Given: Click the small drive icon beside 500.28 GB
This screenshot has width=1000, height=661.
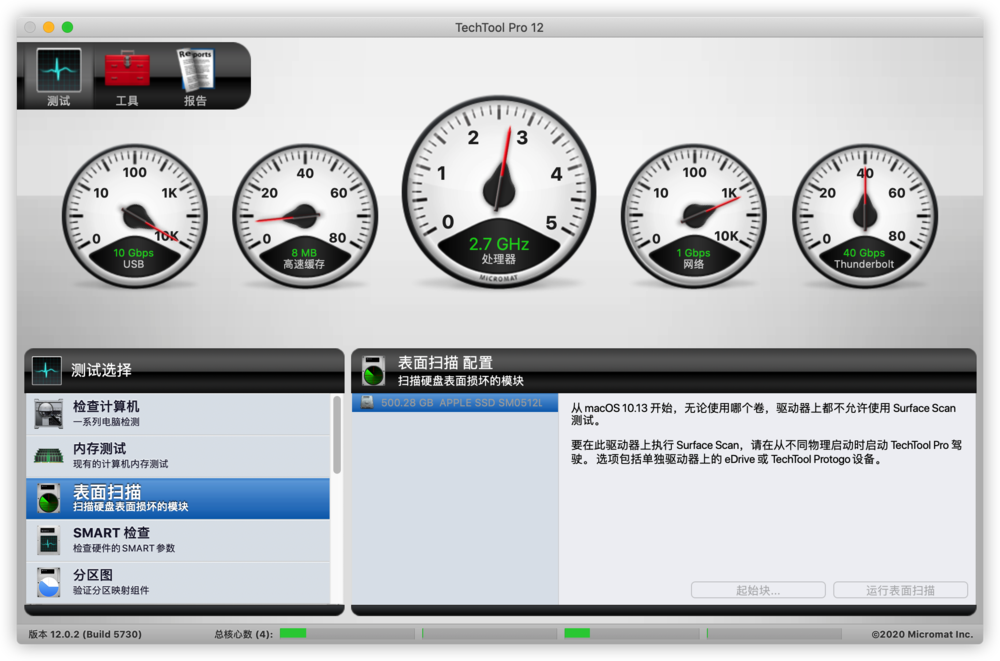Looking at the screenshot, I should (x=367, y=402).
